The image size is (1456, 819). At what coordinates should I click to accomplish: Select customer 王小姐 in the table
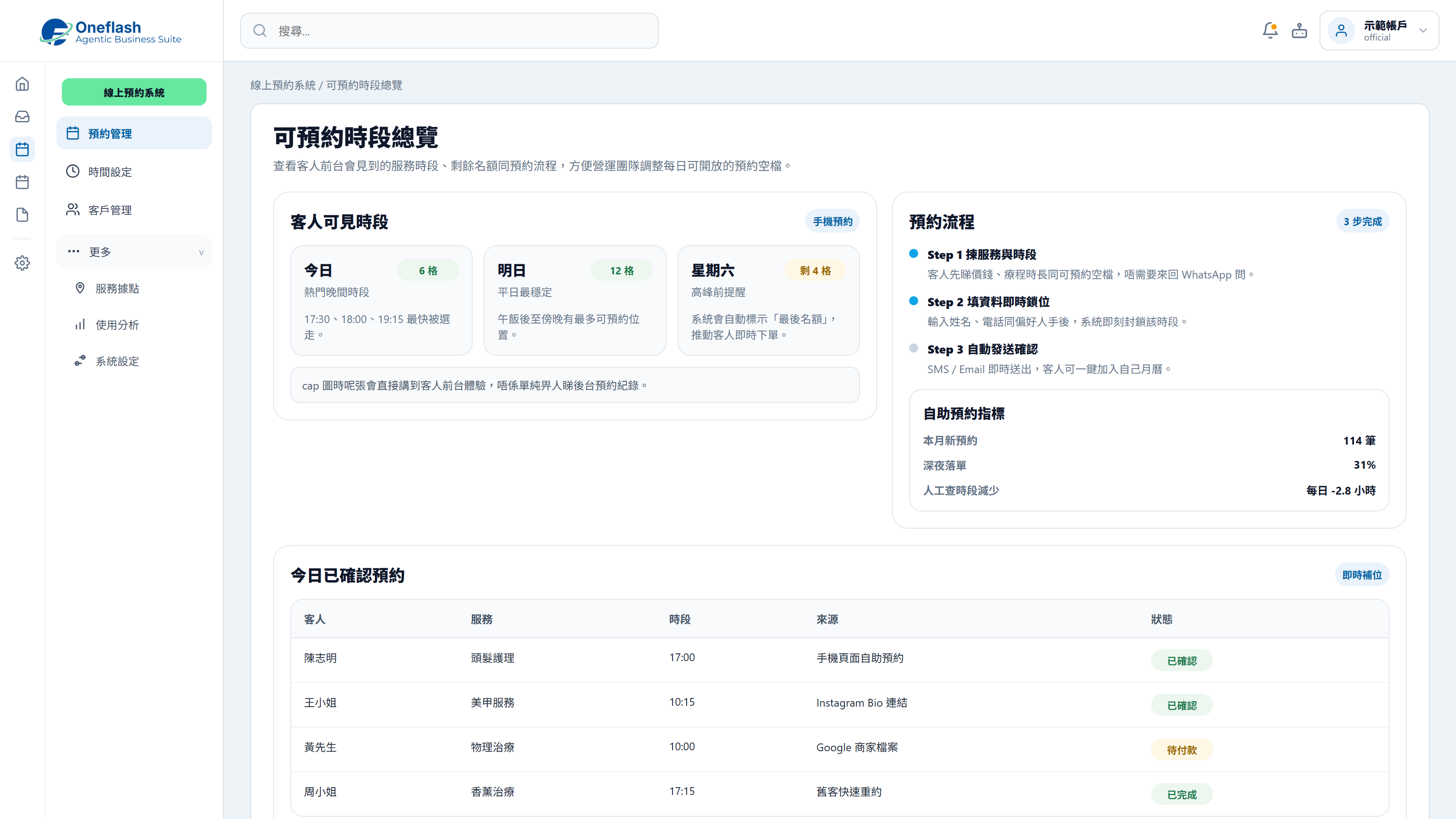320,703
